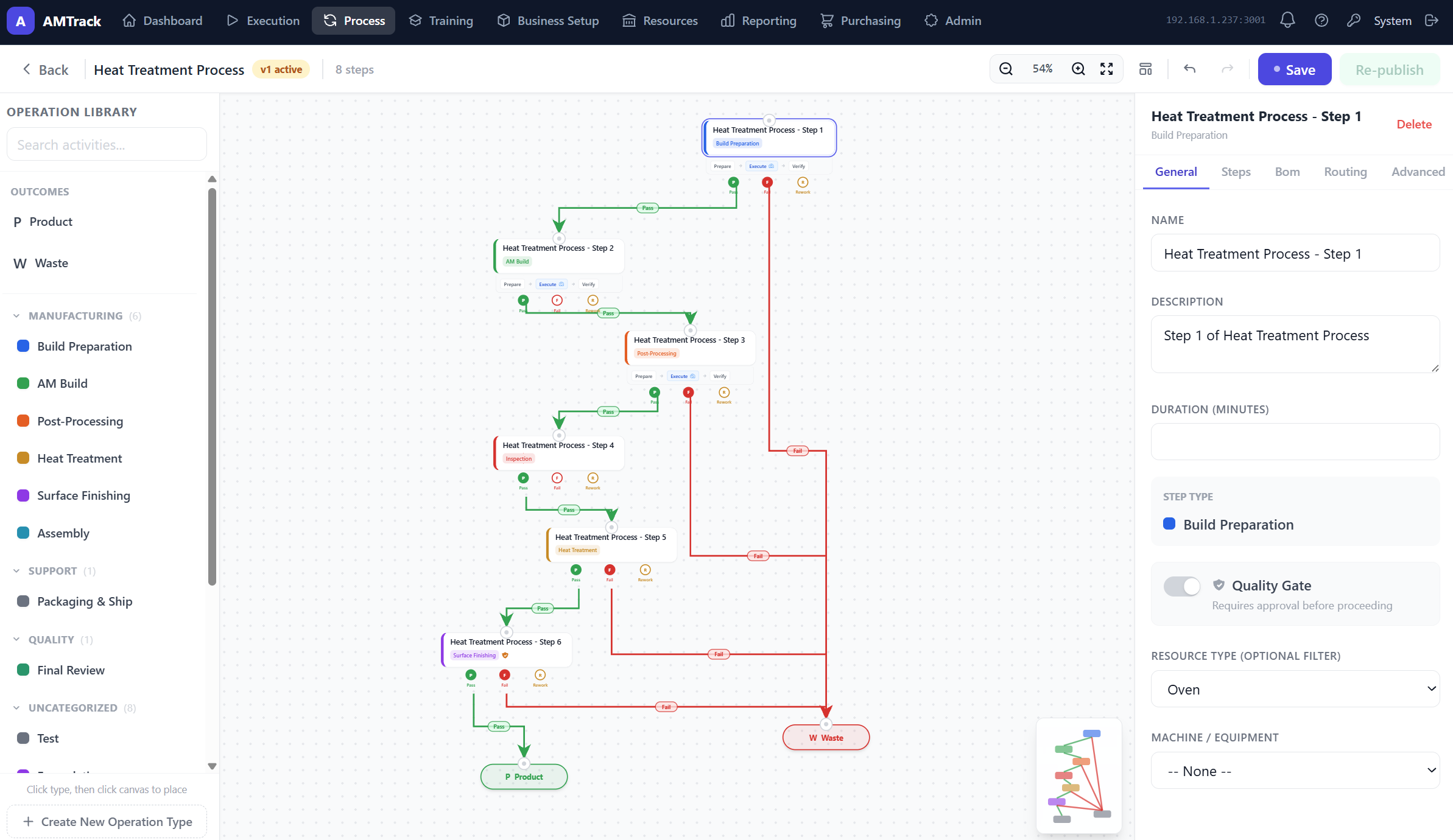Click the AMTrack logo icon
Screen dimensions: 1453x840
click(x=20, y=21)
